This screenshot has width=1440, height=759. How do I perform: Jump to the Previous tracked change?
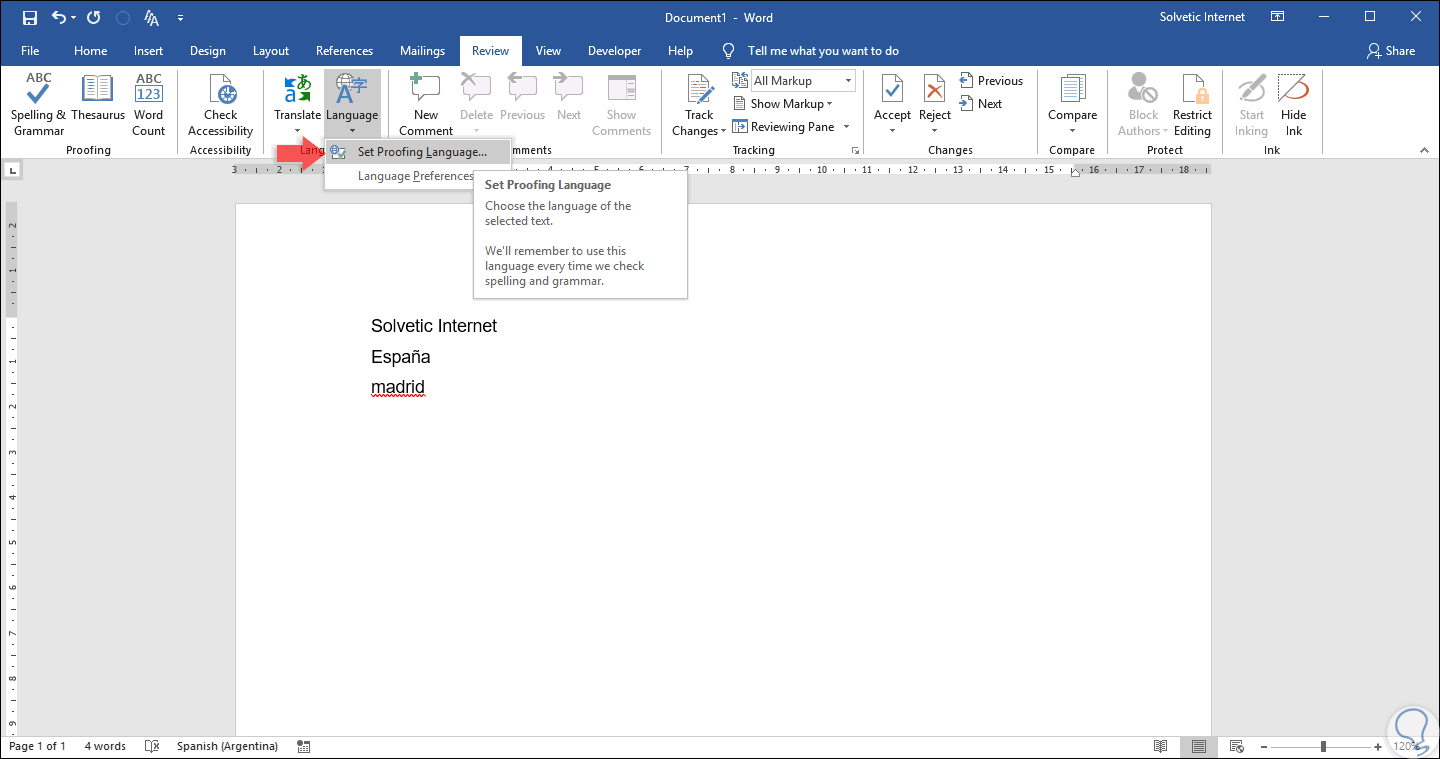991,81
